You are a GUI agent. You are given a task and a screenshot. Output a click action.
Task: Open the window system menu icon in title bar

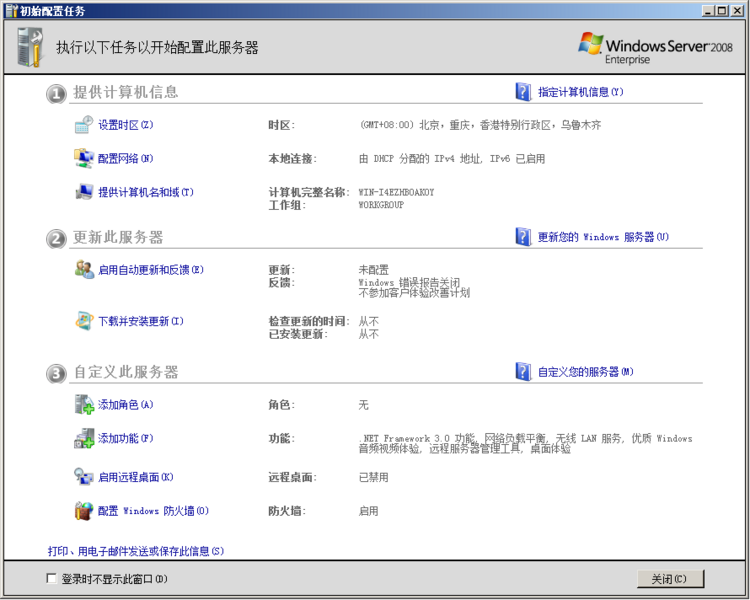click(11, 11)
